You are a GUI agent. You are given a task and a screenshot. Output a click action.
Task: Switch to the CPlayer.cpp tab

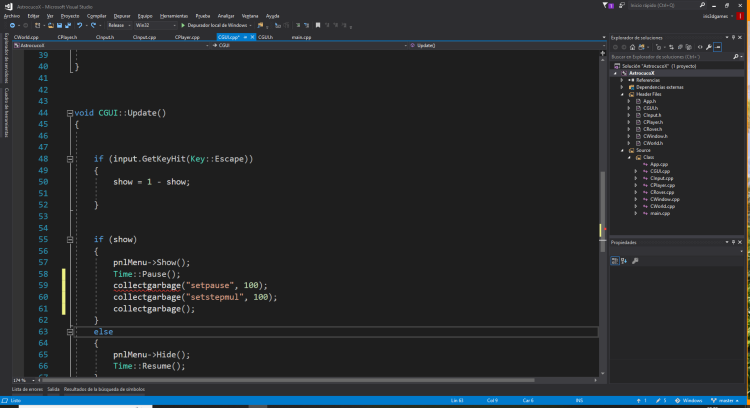[185, 36]
